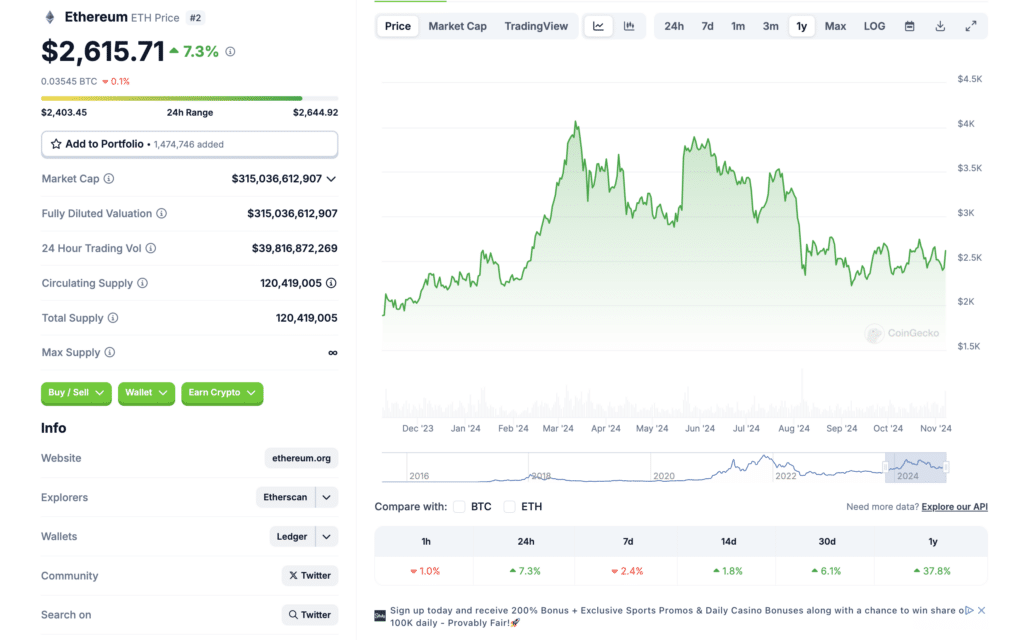Image resolution: width=1024 pixels, height=640 pixels.
Task: Open price change info icon beside 7.3%
Action: [x=230, y=52]
